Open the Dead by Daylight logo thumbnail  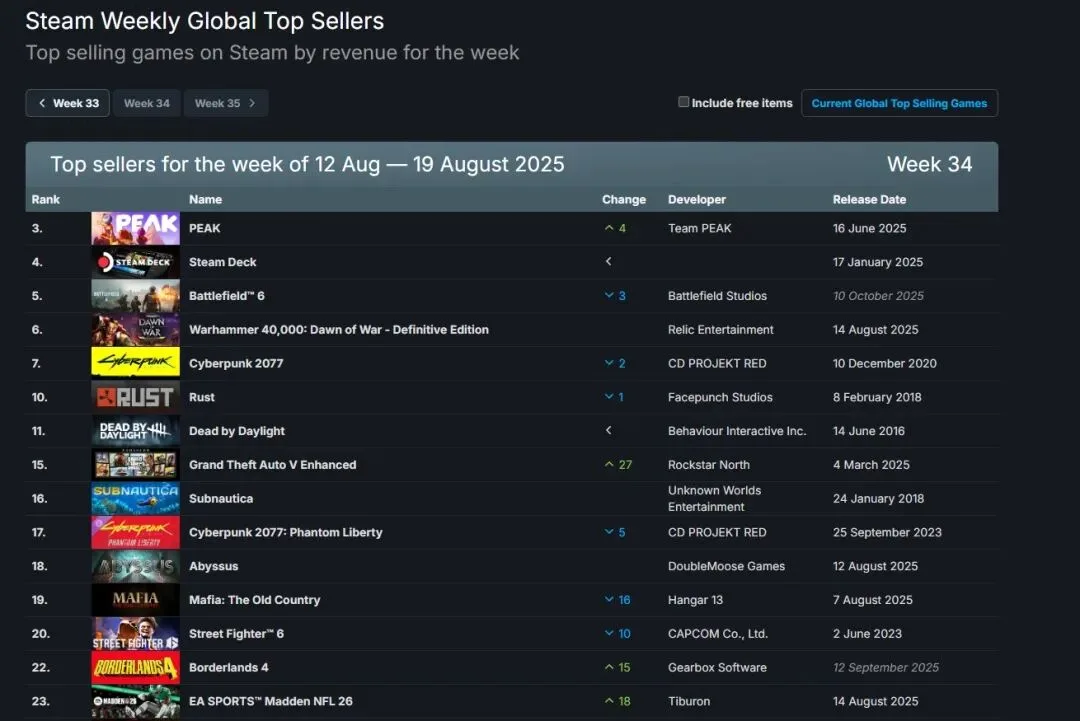click(x=135, y=431)
